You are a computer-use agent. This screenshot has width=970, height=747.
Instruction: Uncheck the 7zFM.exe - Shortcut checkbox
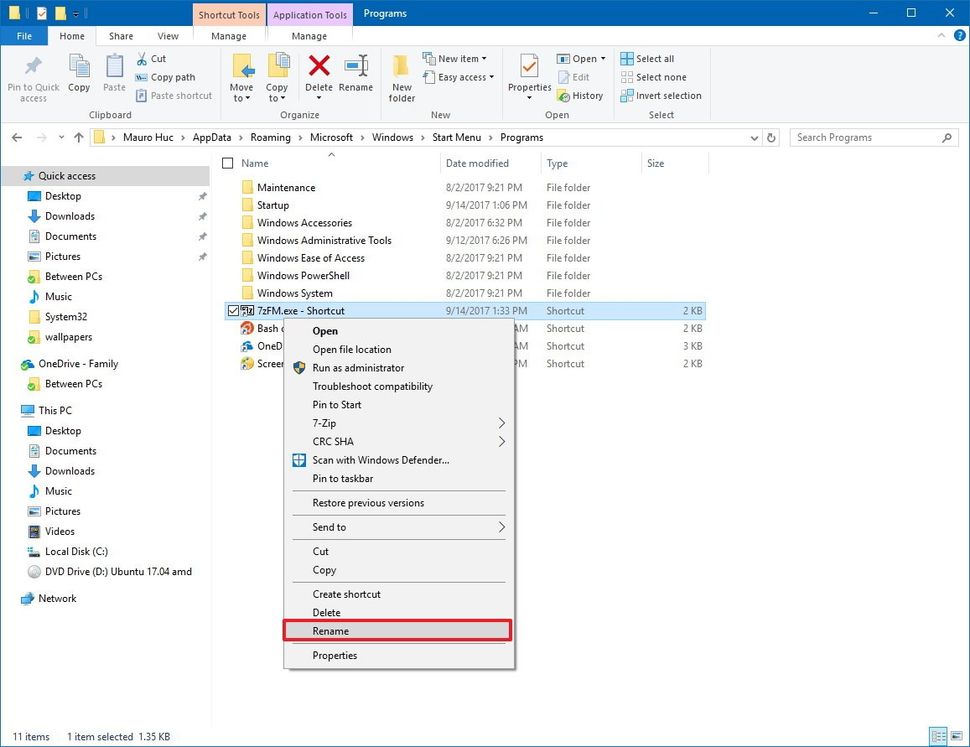coord(234,310)
